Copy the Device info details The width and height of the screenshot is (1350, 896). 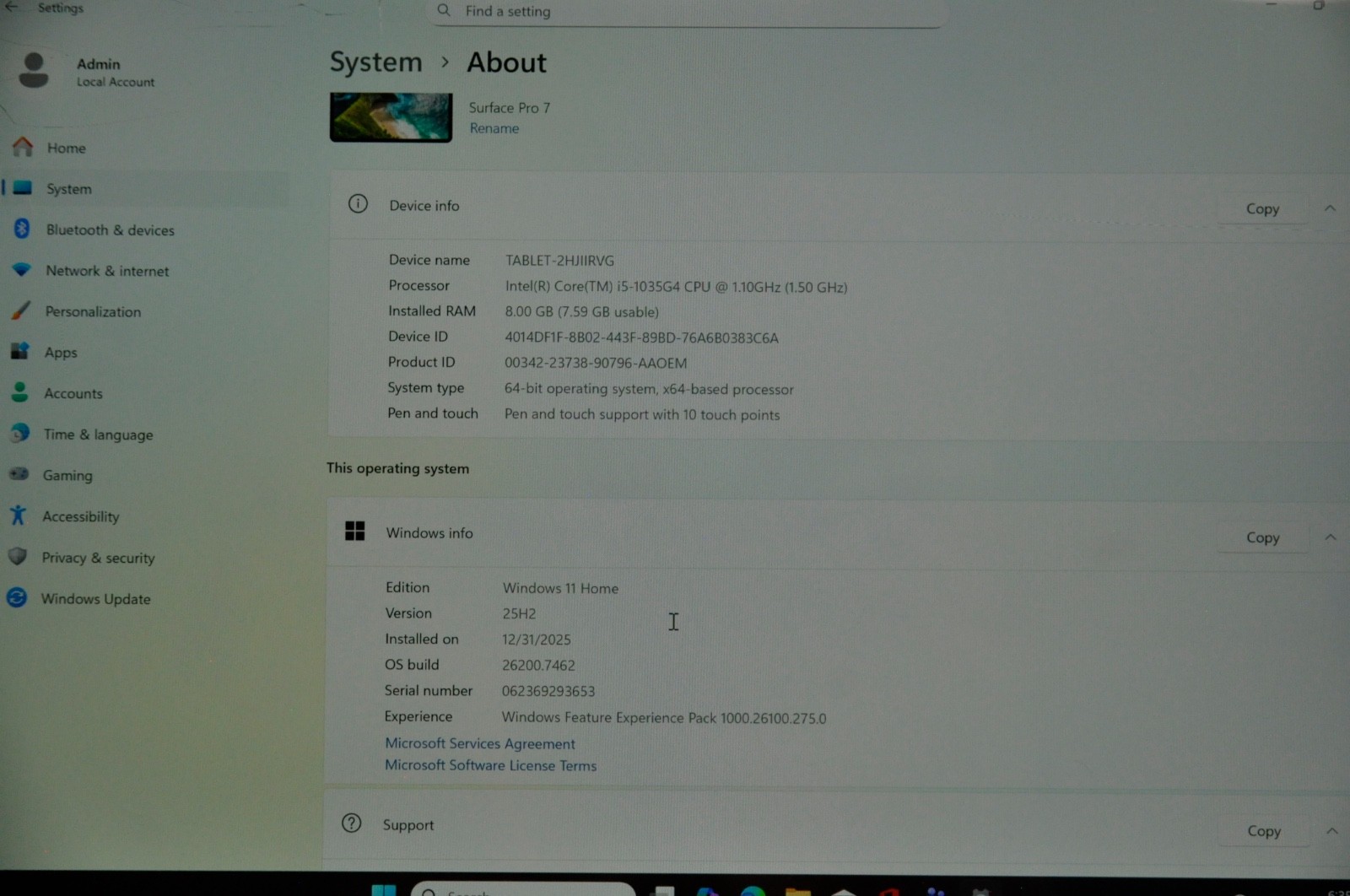1262,208
